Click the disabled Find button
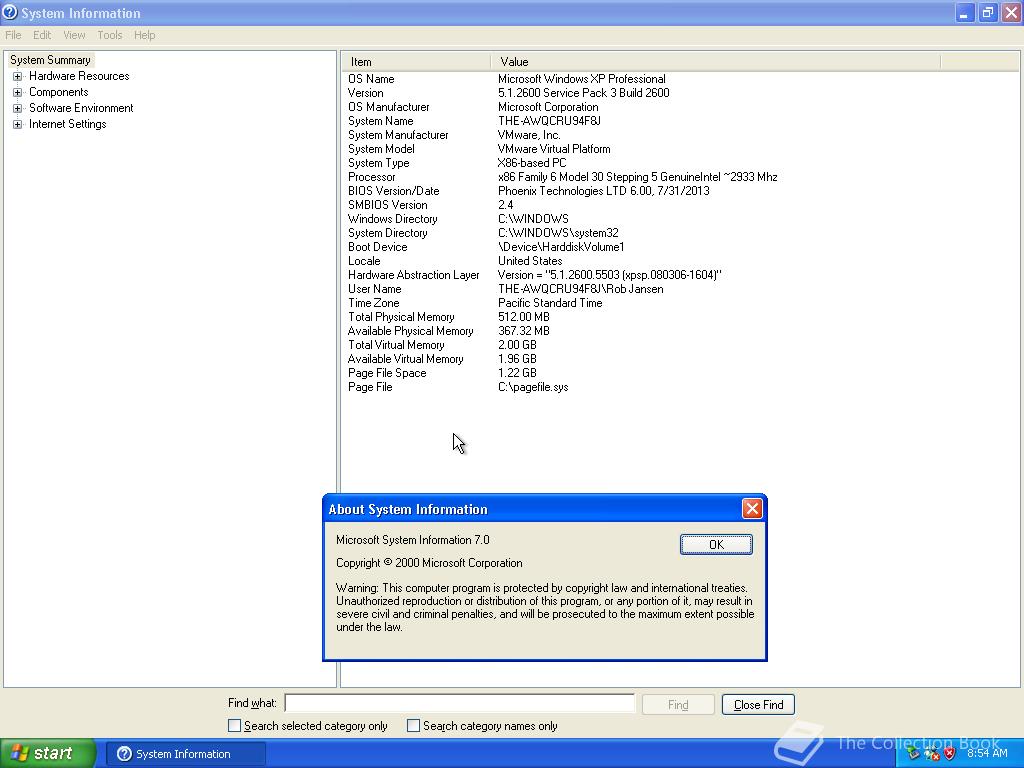 pos(678,705)
